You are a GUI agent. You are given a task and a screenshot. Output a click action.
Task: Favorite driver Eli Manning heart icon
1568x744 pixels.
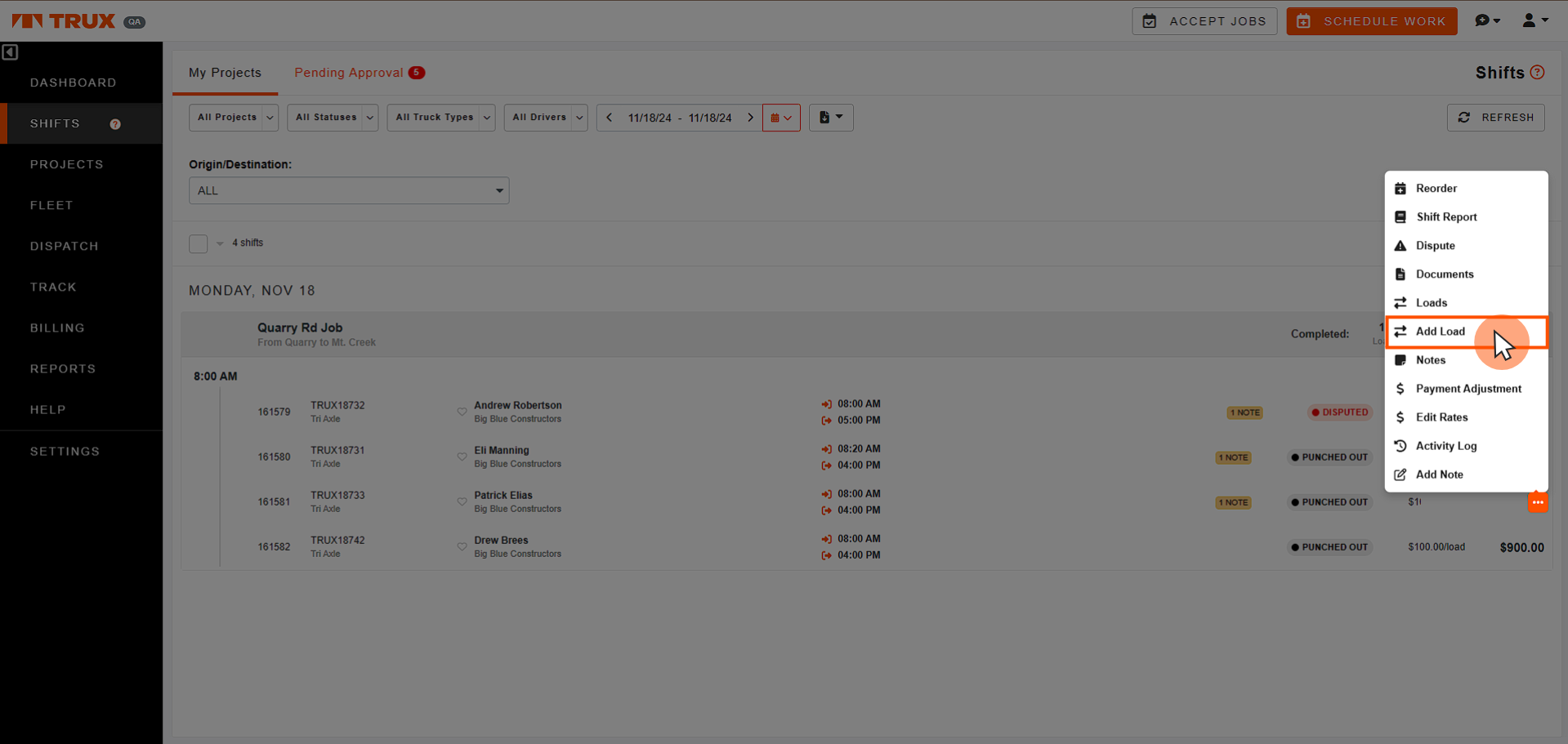coord(462,457)
